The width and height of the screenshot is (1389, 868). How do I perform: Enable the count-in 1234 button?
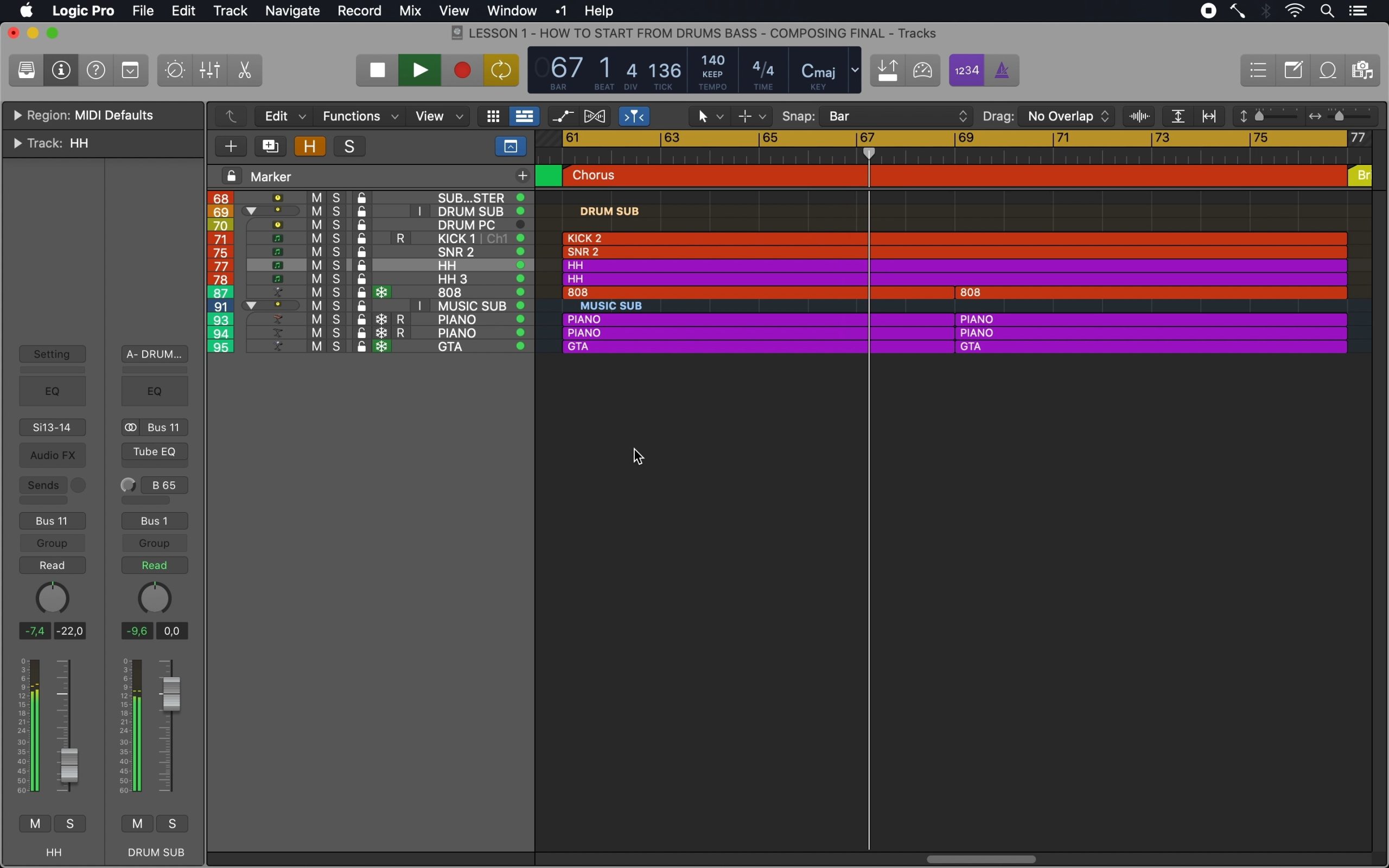pyautogui.click(x=967, y=70)
